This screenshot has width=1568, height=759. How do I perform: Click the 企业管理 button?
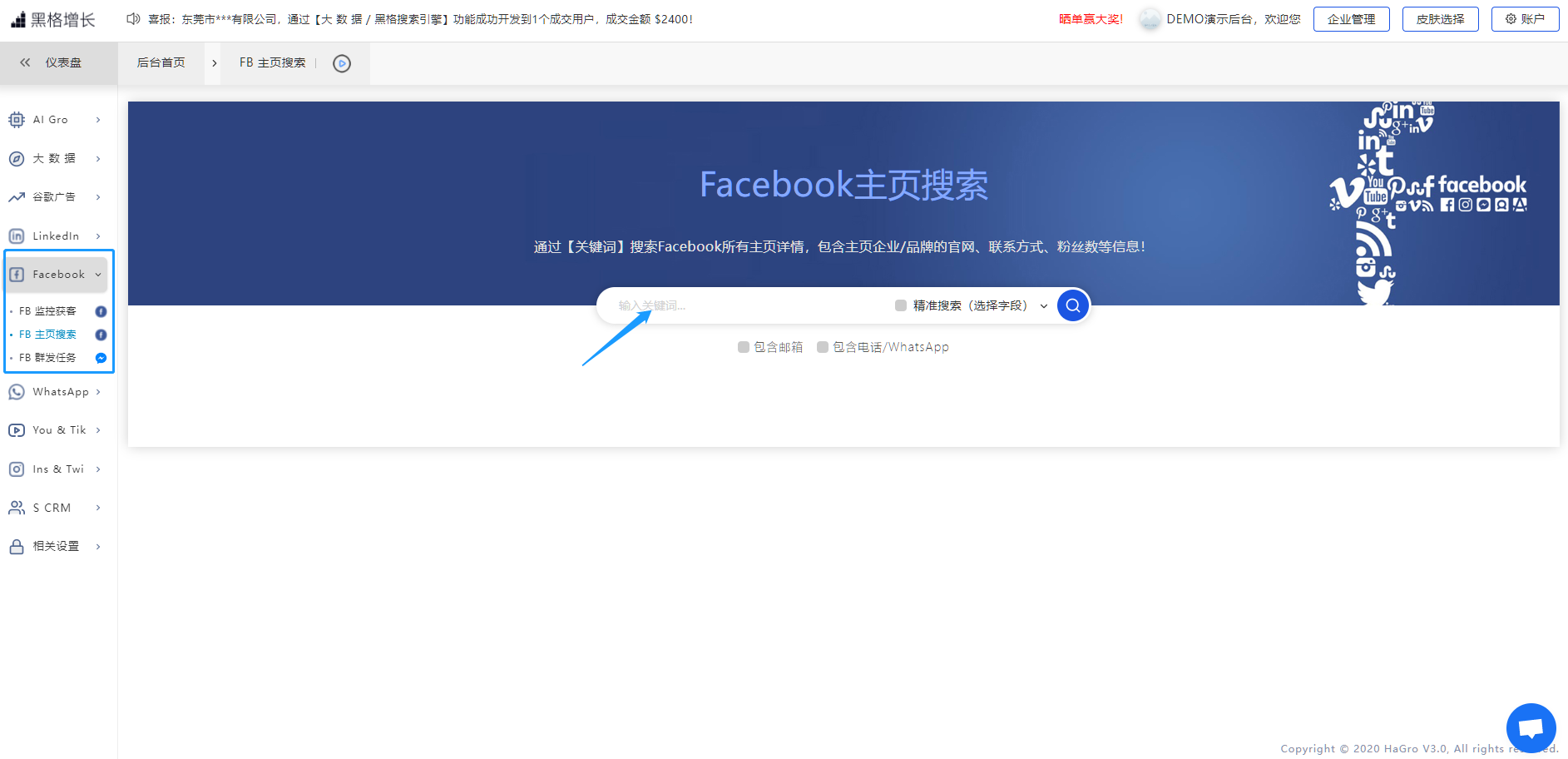pos(1351,19)
